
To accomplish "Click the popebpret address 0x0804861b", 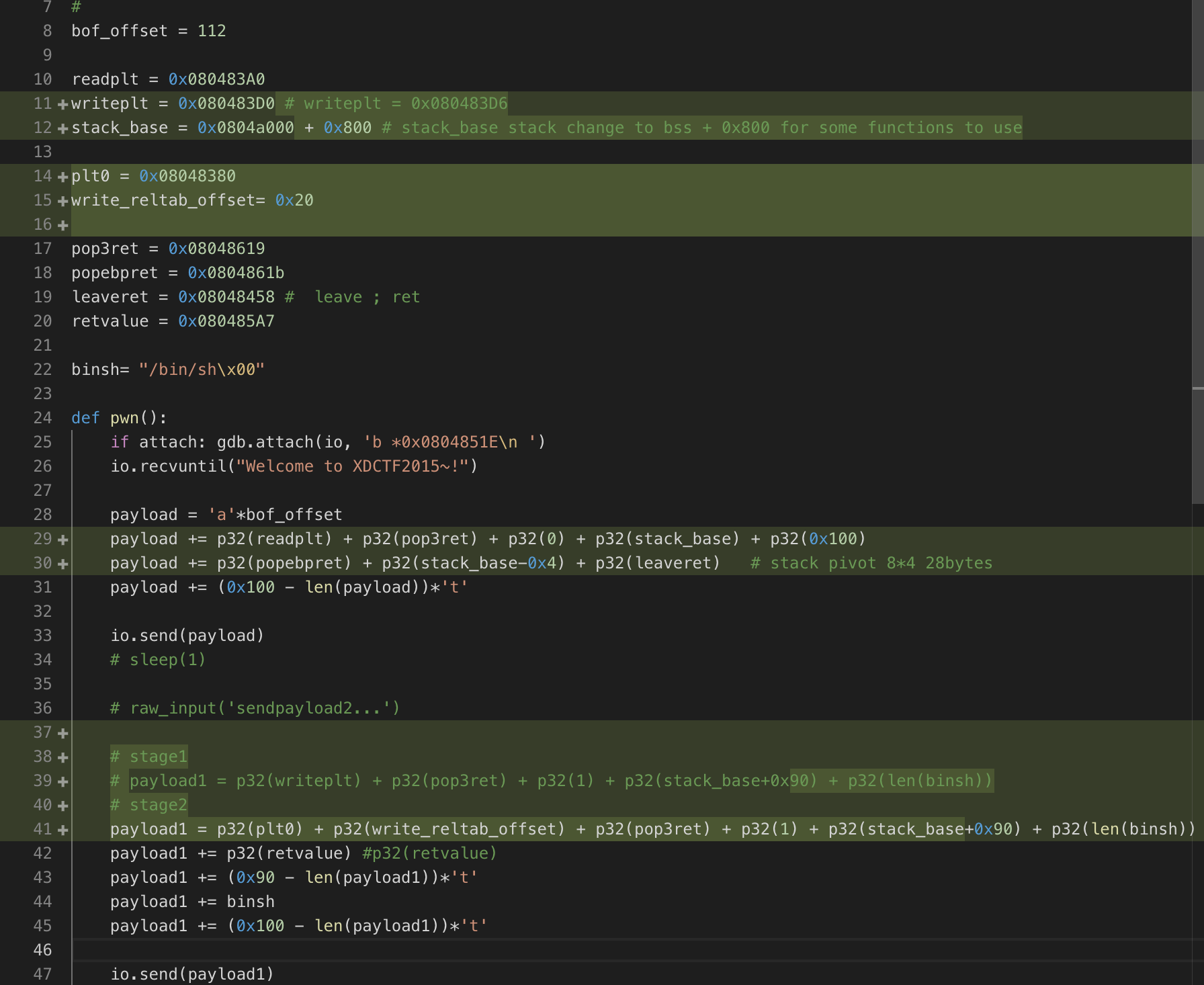I will point(236,273).
